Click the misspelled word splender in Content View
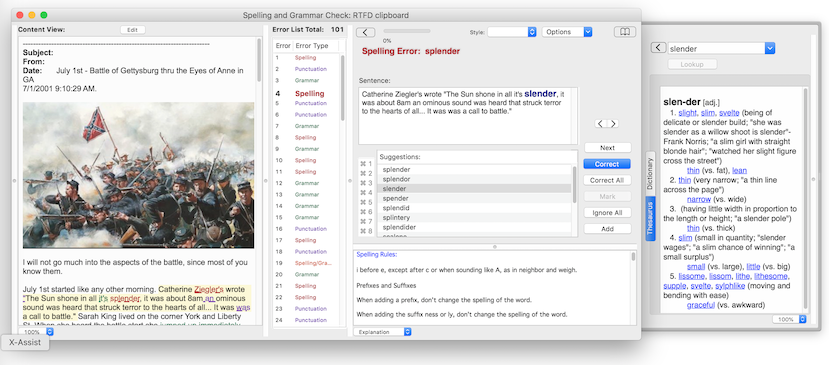This screenshot has height=365, width=829. click(x=125, y=298)
